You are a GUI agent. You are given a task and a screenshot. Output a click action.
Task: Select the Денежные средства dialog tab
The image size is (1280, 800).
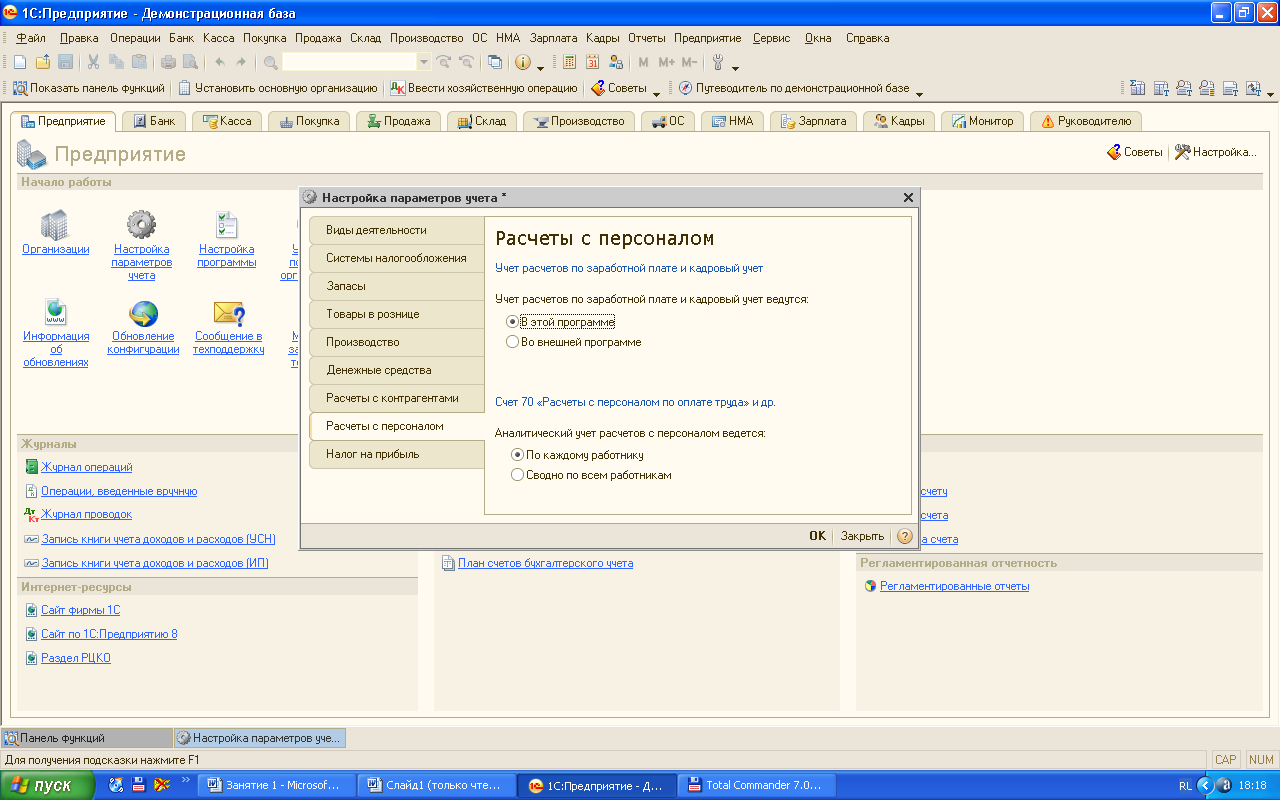396,370
